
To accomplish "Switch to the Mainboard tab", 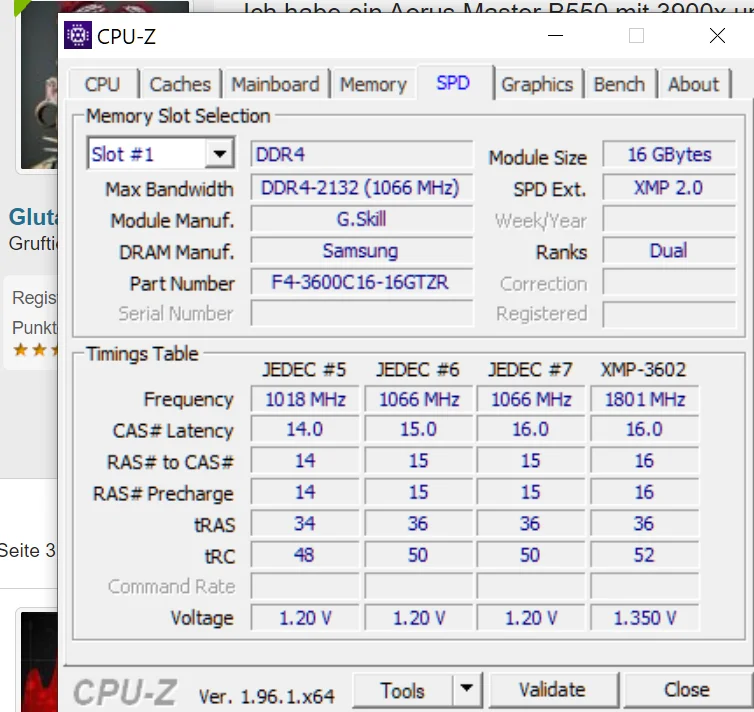I will pos(276,85).
